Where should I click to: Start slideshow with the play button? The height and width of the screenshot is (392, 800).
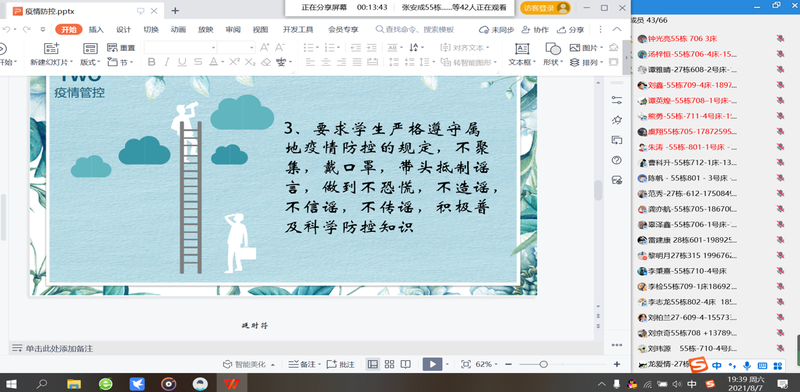(x=432, y=364)
